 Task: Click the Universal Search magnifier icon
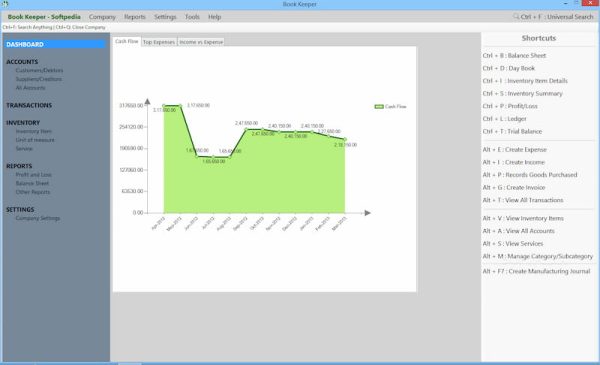516,16
